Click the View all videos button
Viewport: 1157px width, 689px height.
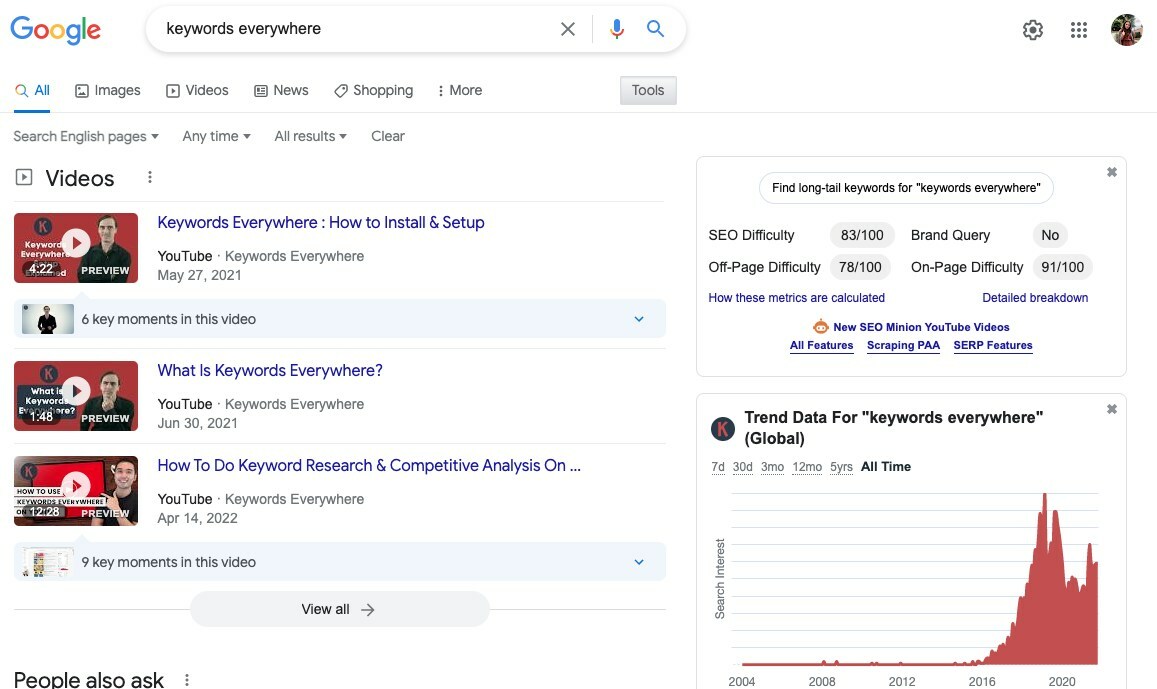click(x=339, y=609)
